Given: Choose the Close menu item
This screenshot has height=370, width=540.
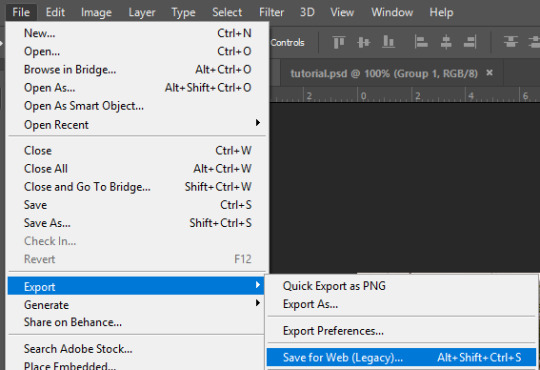Looking at the screenshot, I should tap(137, 151).
